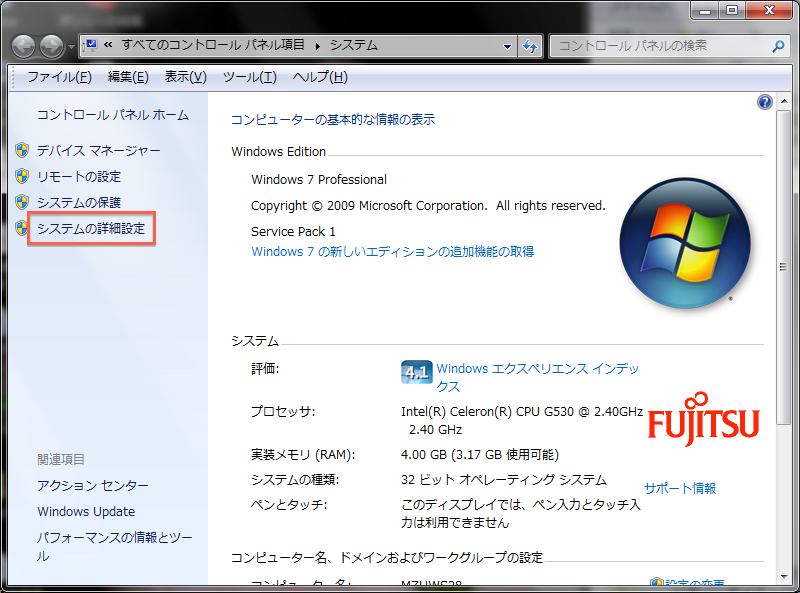This screenshot has height=593, width=800.
Task: Click the blue help question mark icon
Action: (764, 103)
